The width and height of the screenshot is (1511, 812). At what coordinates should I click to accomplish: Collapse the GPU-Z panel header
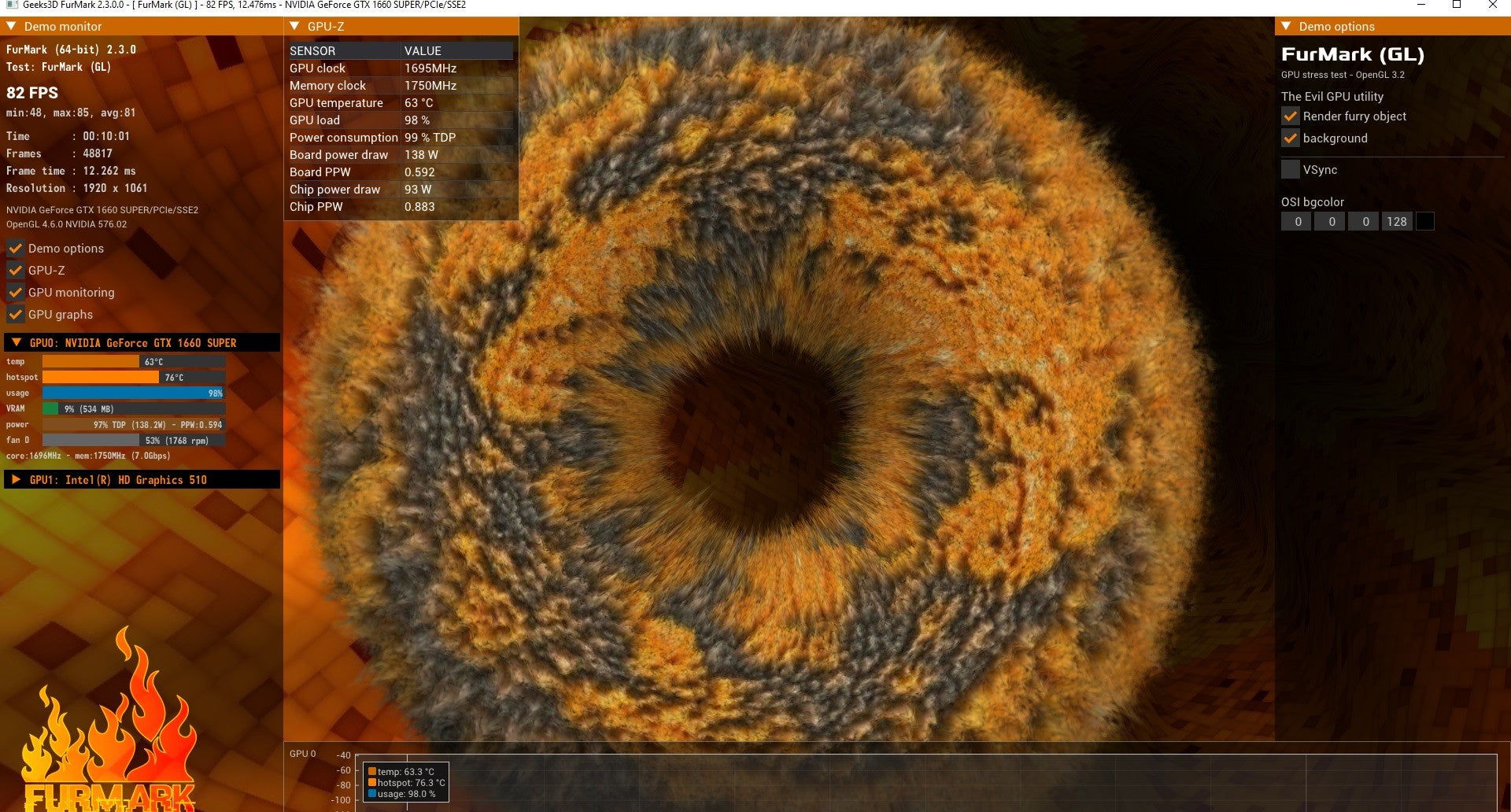294,26
